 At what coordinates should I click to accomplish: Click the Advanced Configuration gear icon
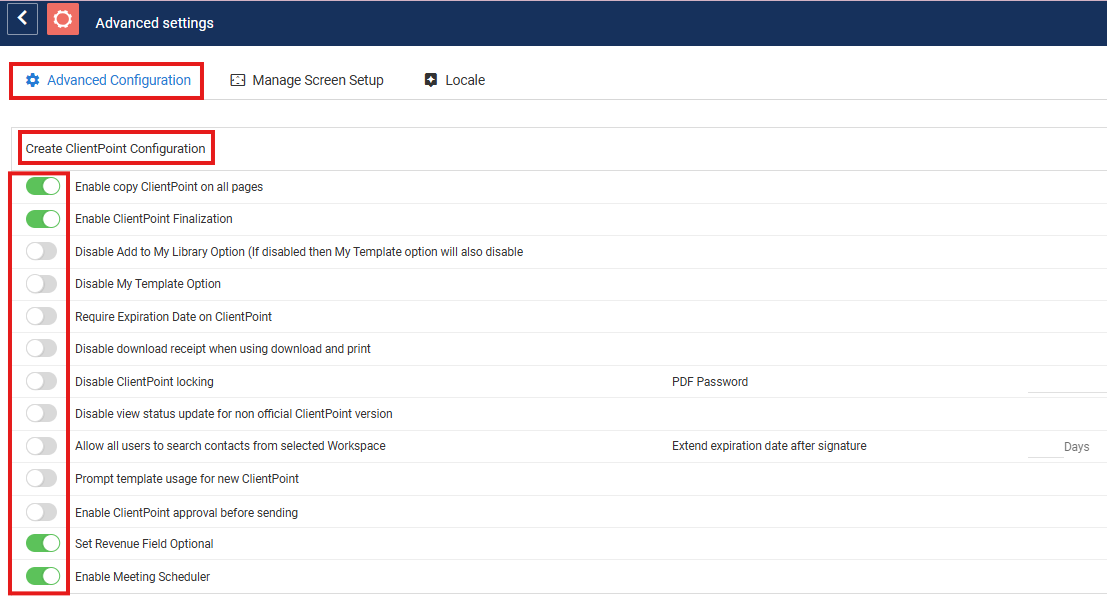point(32,81)
